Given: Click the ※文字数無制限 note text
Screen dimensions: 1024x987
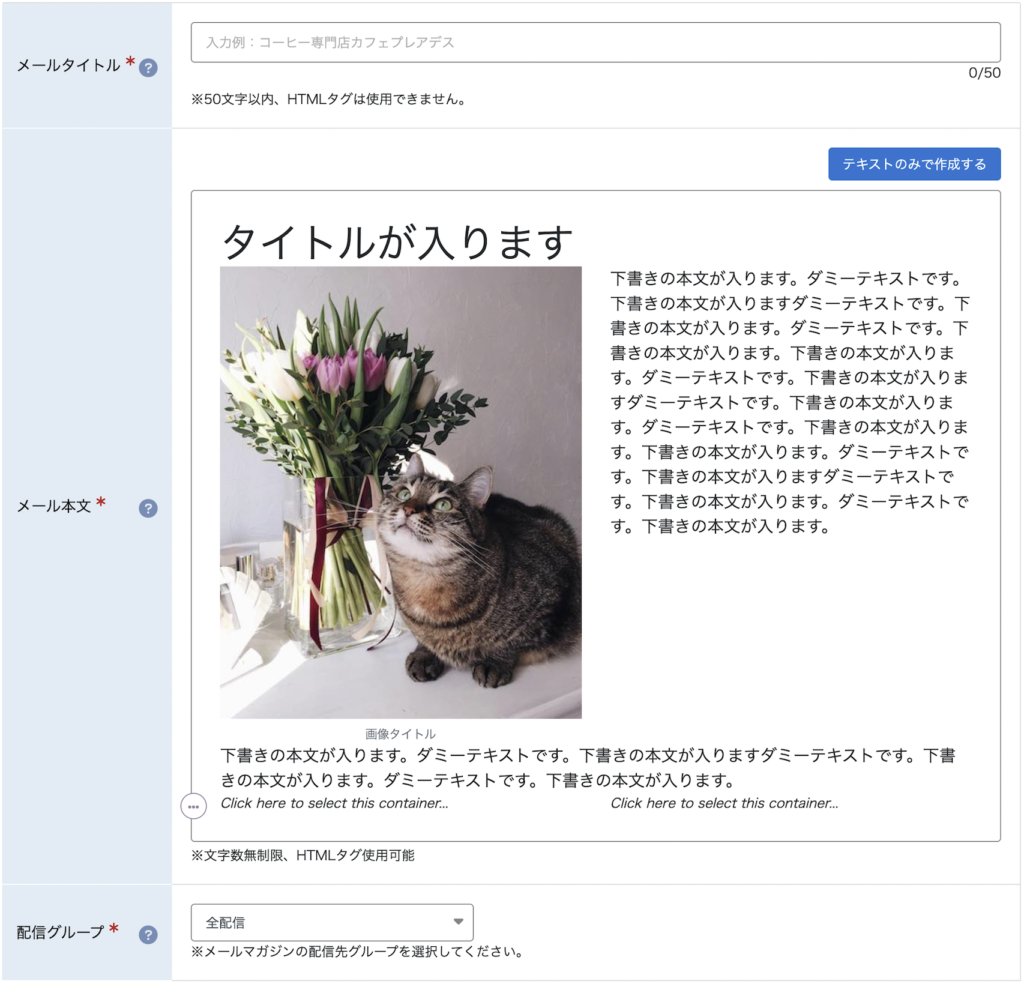Looking at the screenshot, I should (302, 855).
